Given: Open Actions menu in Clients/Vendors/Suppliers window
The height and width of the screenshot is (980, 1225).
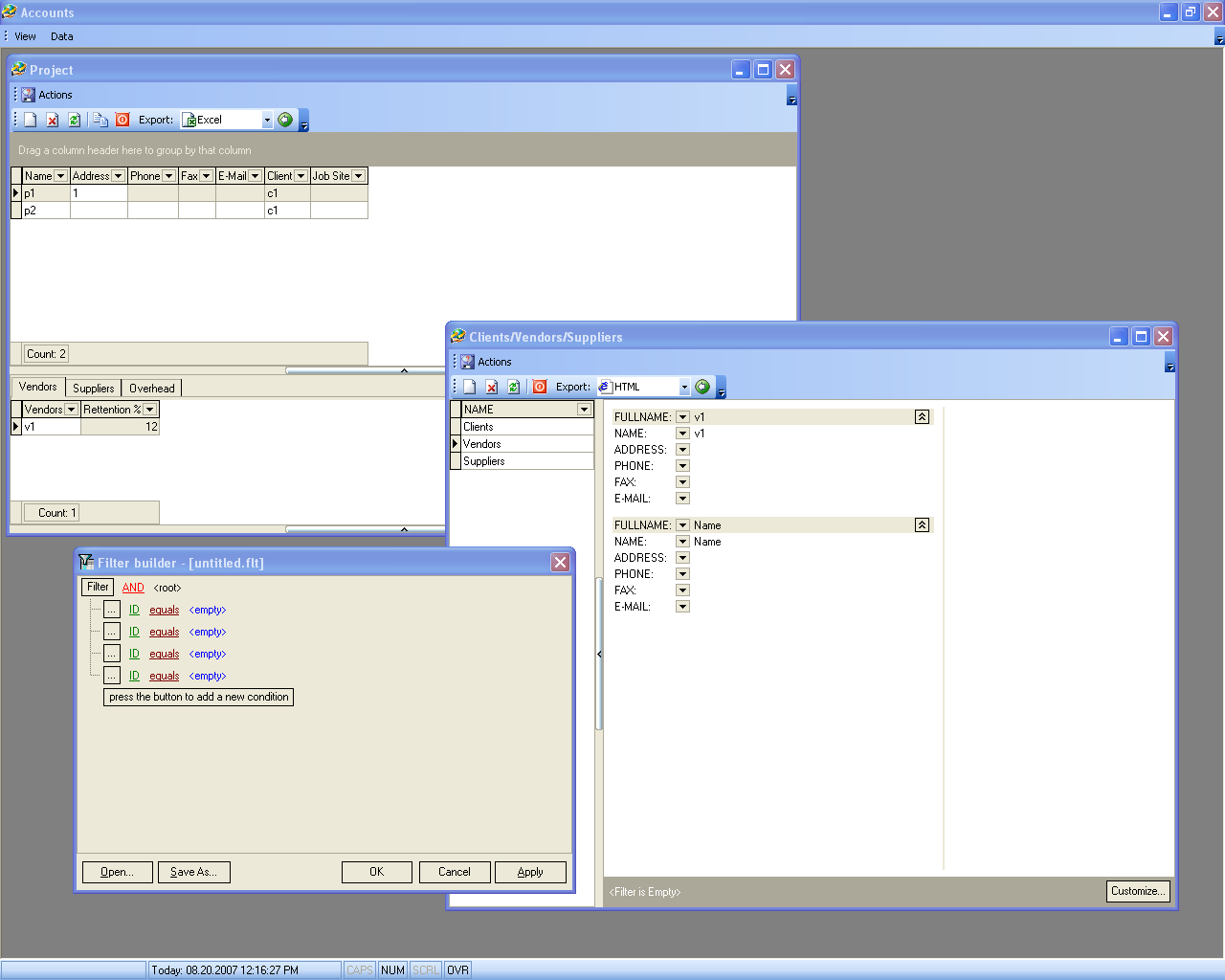Looking at the screenshot, I should (495, 362).
